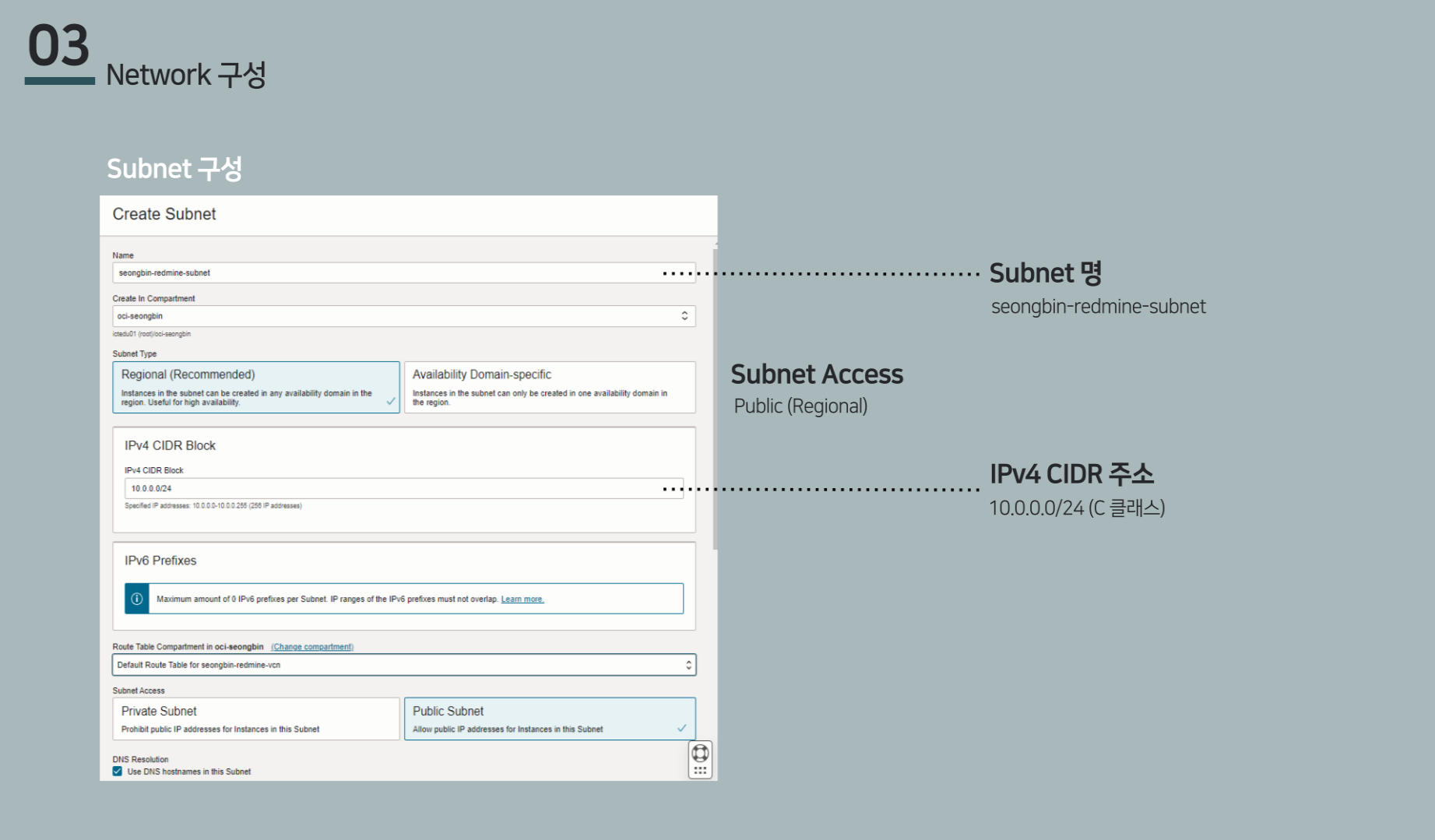The width and height of the screenshot is (1435, 840).
Task: Click the up-down arrows in the compartment field
Action: (x=684, y=316)
